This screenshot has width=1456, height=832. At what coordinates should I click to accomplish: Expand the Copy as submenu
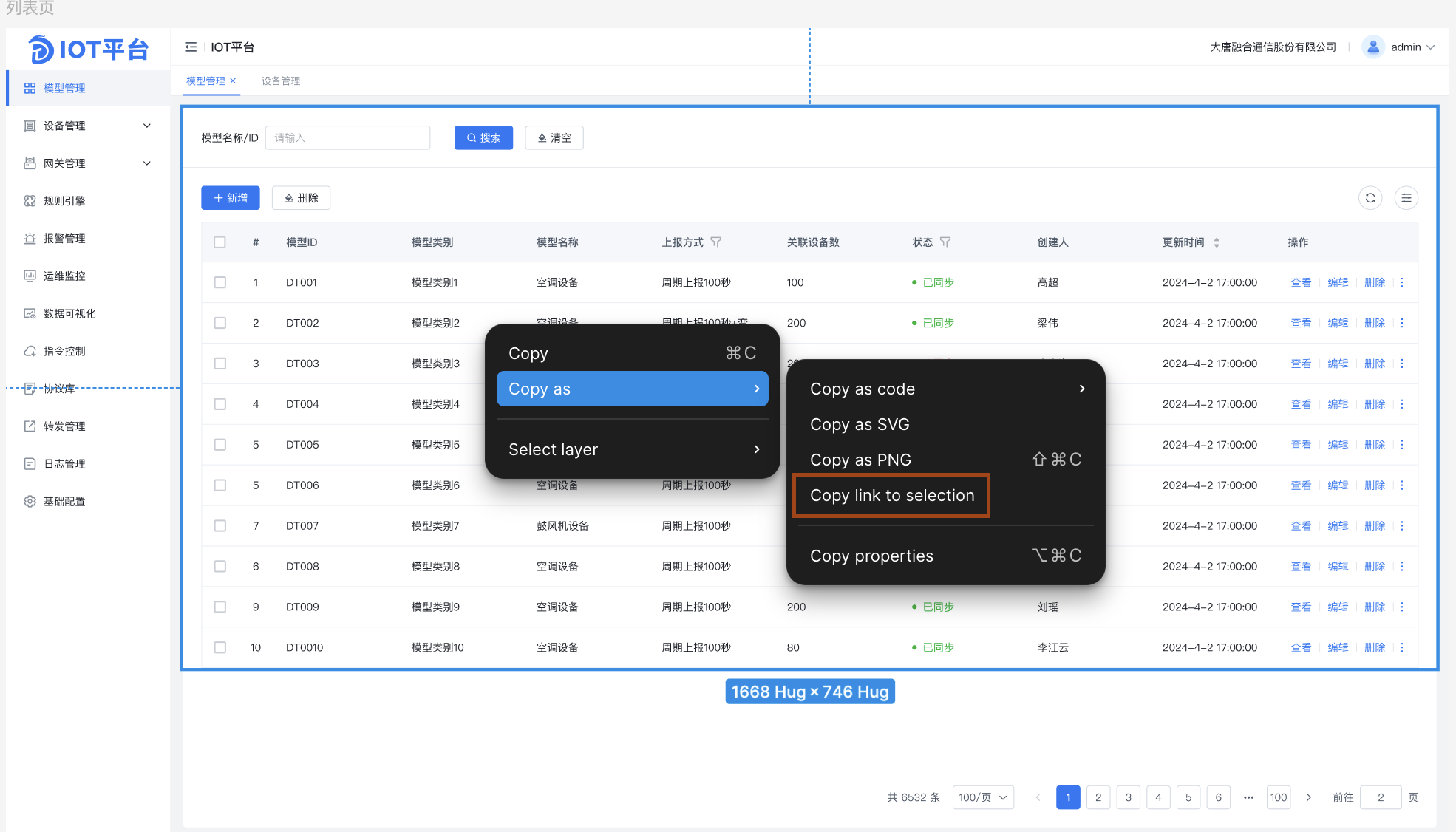pyautogui.click(x=633, y=389)
